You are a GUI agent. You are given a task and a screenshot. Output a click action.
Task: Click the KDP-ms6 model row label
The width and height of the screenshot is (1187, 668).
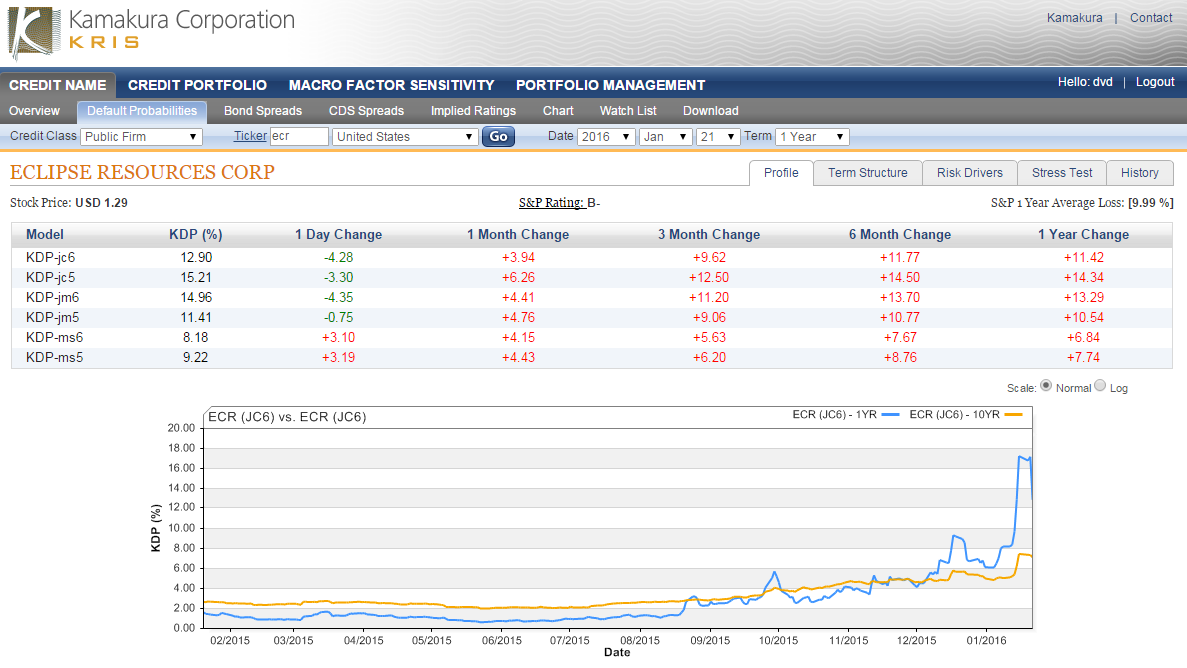[55, 337]
